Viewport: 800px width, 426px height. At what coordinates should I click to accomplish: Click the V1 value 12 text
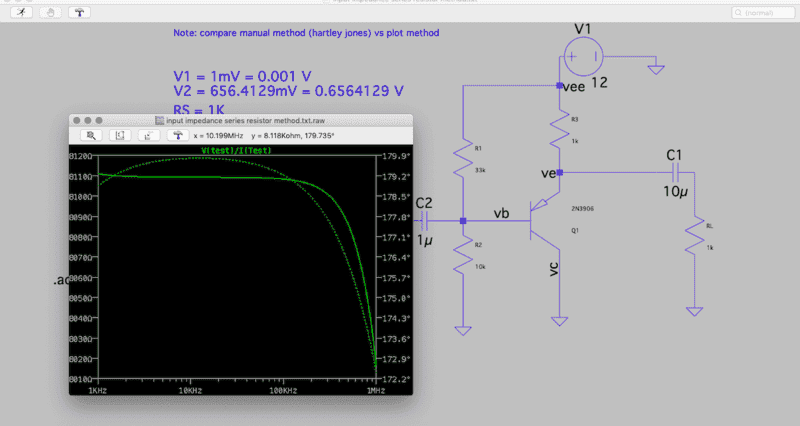coord(599,83)
